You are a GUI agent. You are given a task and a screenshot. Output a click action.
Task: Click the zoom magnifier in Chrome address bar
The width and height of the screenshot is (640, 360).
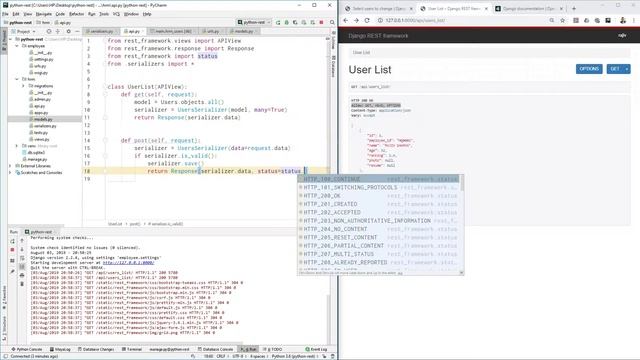(552, 20)
